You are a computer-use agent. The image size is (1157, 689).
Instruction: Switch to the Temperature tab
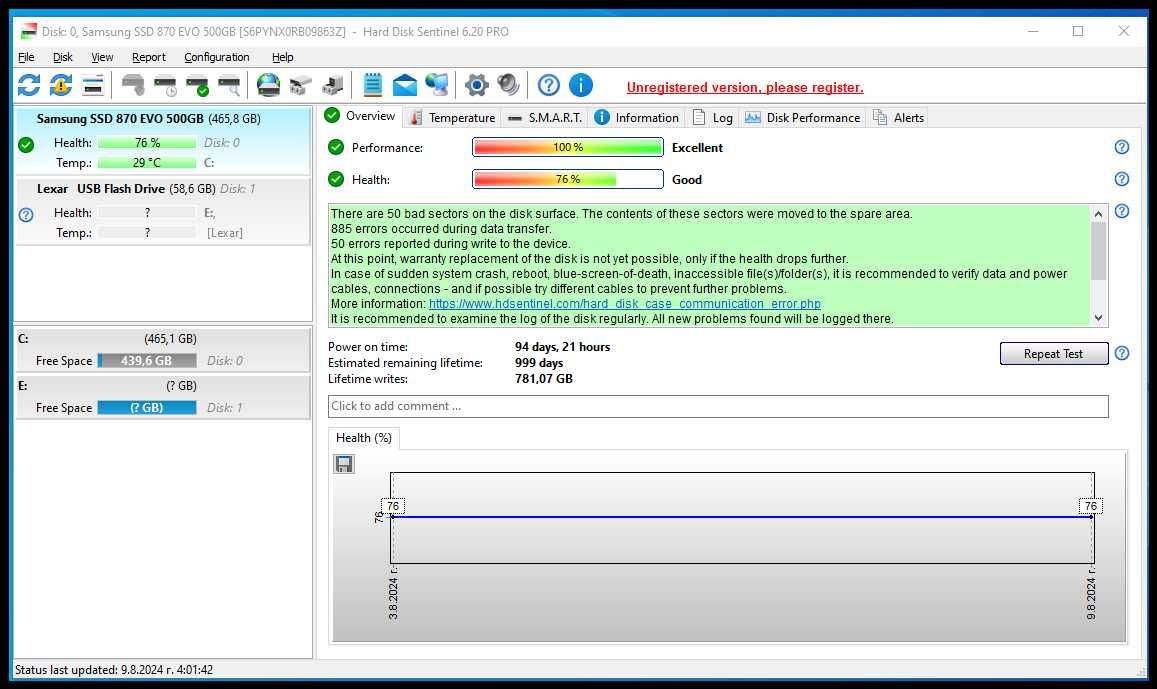pos(453,118)
